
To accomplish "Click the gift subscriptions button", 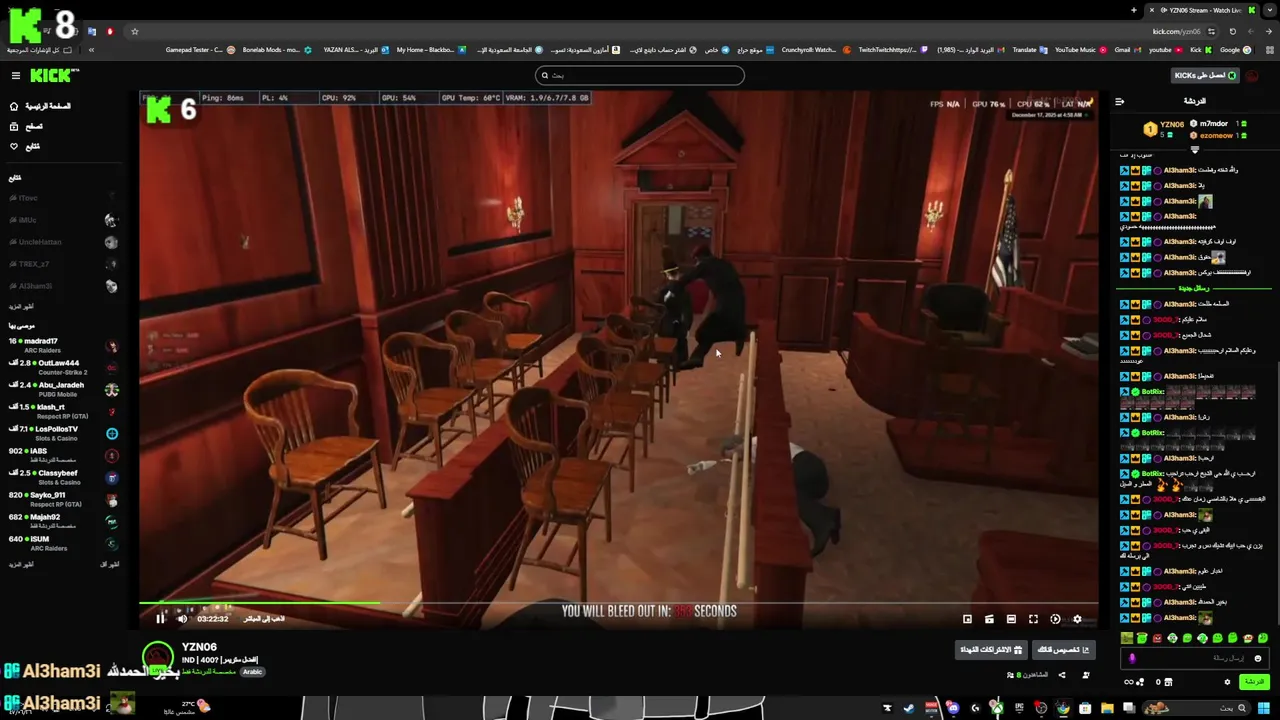I will (x=992, y=650).
